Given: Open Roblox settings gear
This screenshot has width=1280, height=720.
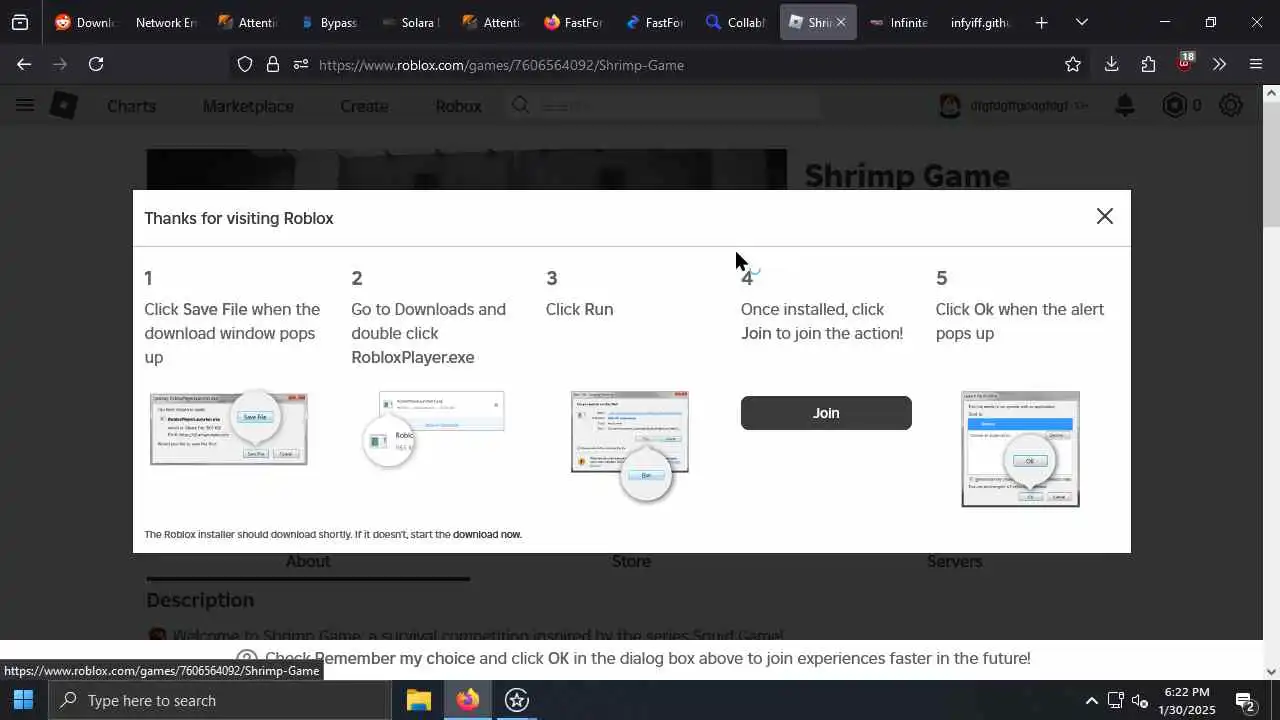Looking at the screenshot, I should click(x=1231, y=106).
